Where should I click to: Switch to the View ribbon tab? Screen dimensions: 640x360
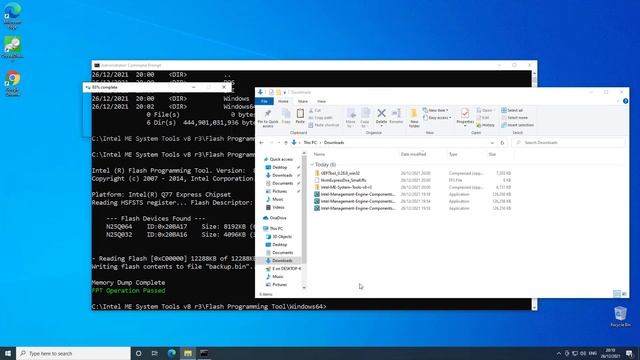[321, 101]
